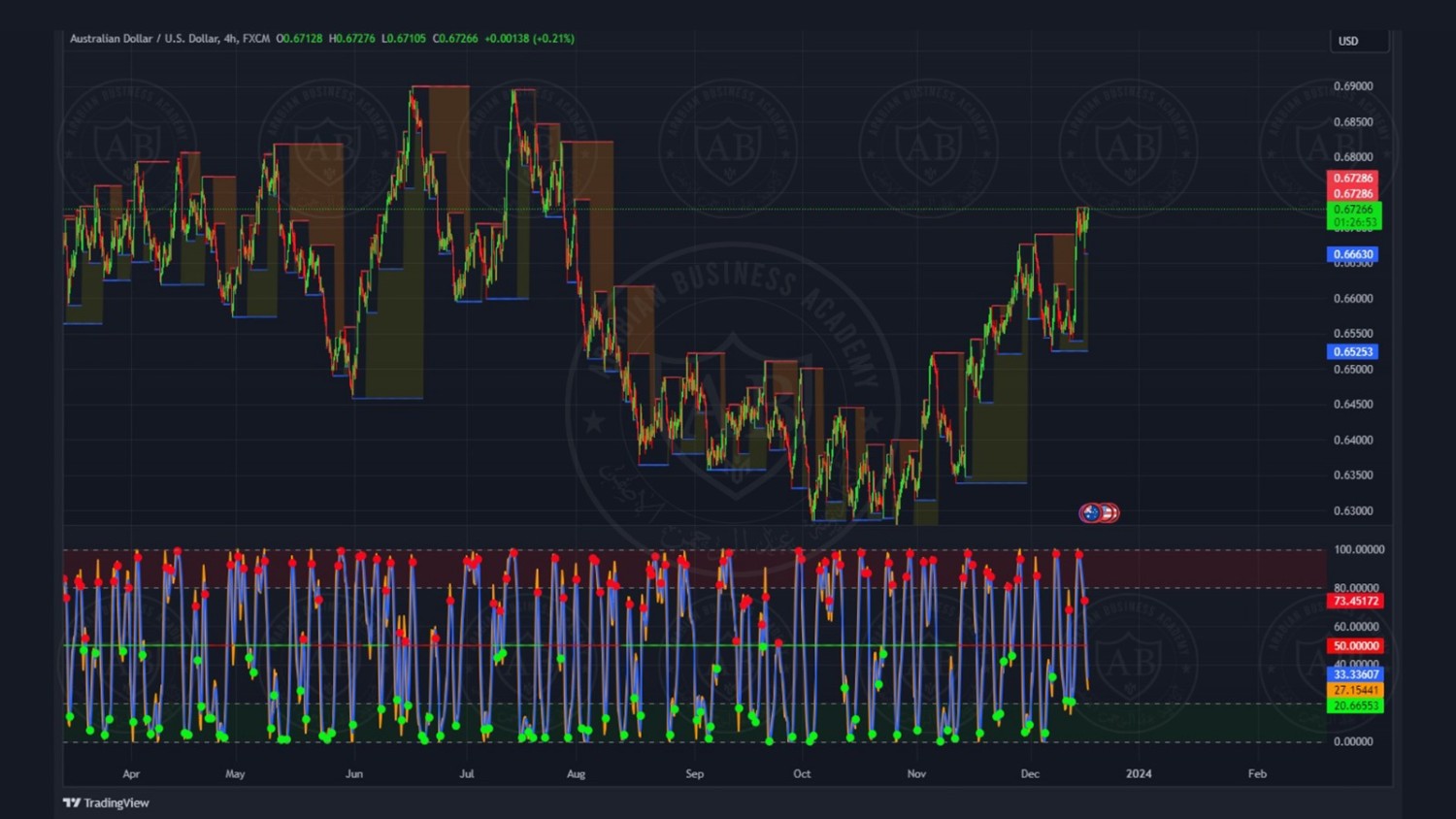Click the Nov label on the time axis
1456x819 pixels.
[x=916, y=774]
